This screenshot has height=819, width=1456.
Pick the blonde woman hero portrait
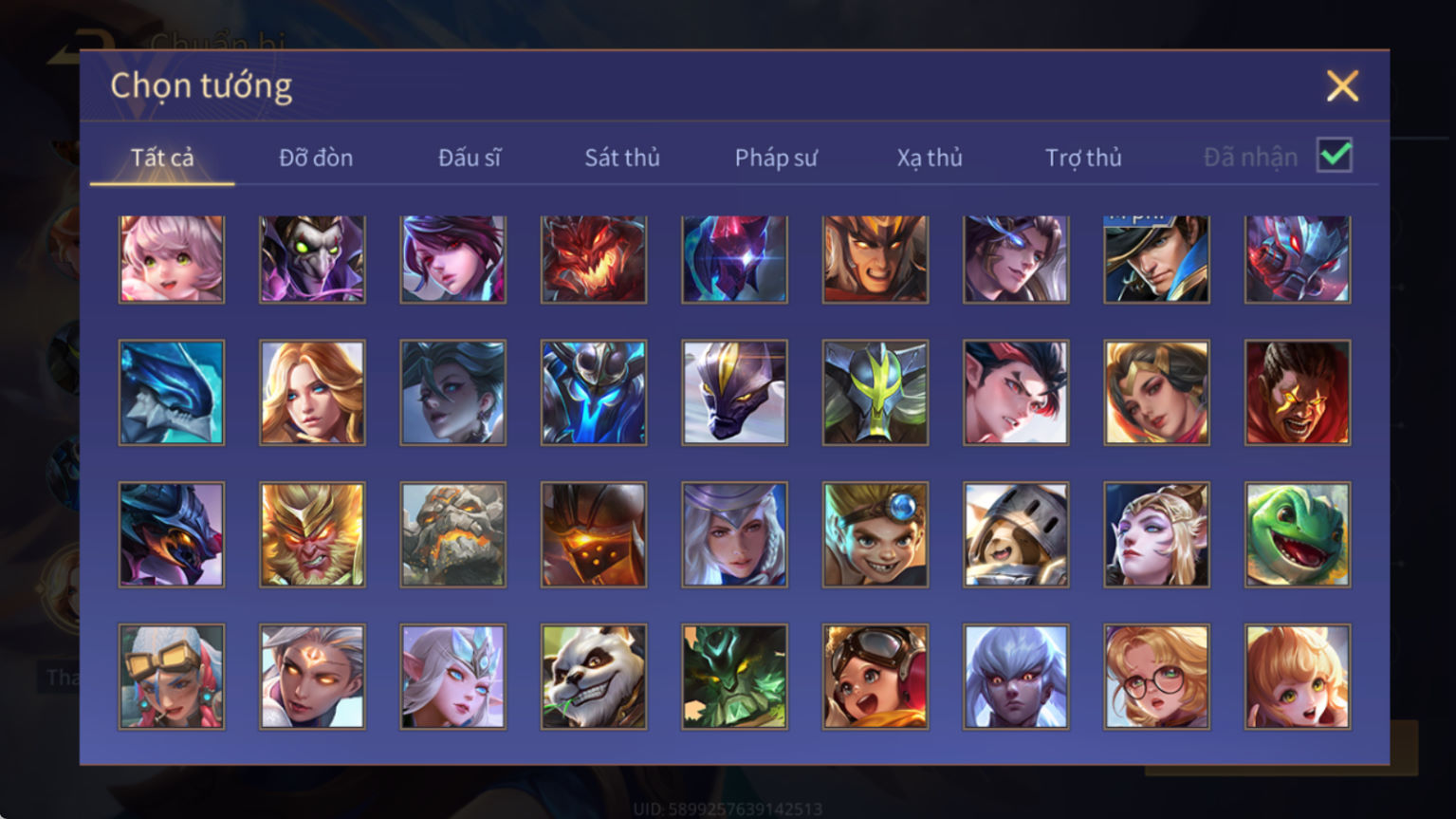click(x=312, y=393)
